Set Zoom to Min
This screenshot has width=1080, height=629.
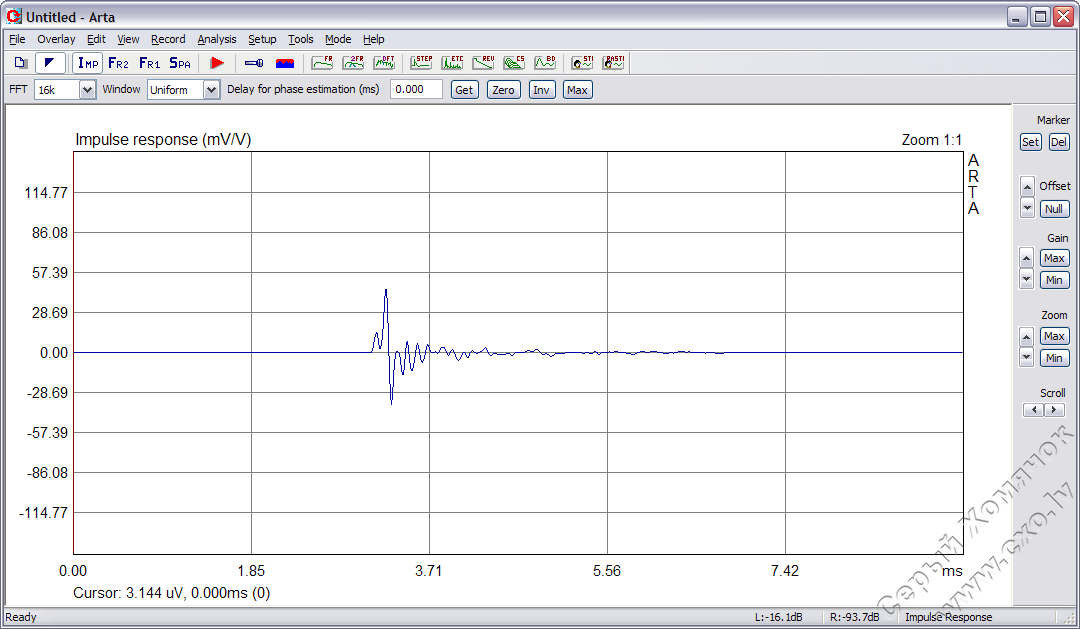point(1055,358)
